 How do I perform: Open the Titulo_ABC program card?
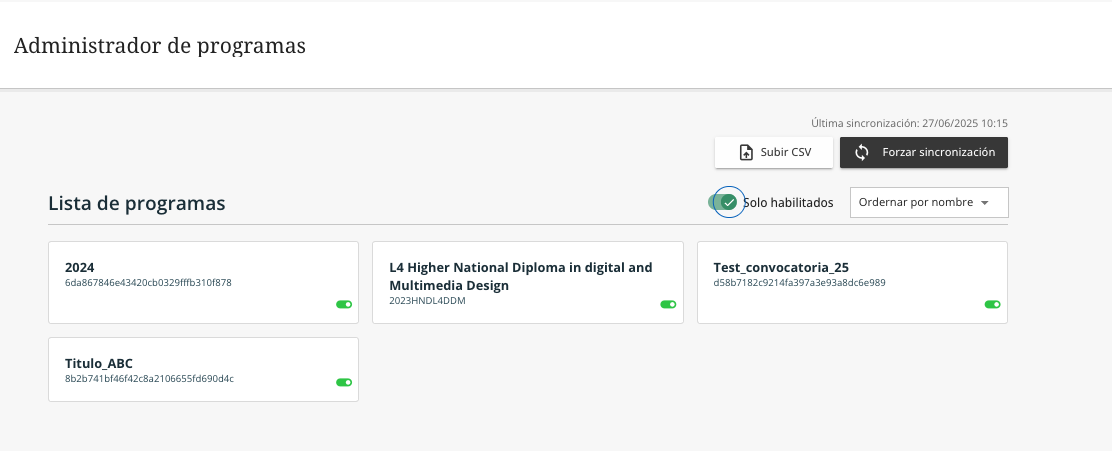204,369
